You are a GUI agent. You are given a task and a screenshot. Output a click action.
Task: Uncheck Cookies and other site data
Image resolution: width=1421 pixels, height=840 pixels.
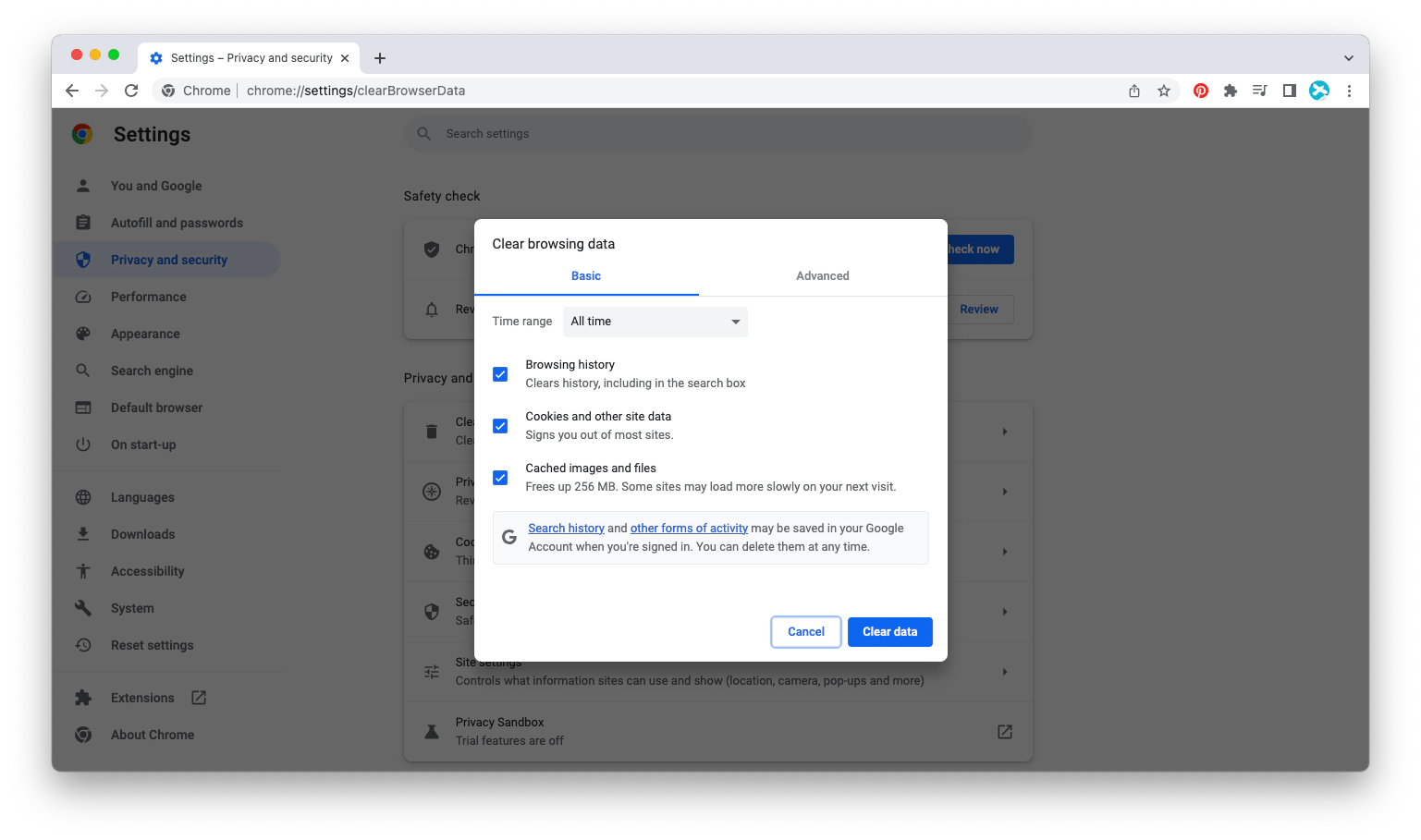[x=500, y=426]
